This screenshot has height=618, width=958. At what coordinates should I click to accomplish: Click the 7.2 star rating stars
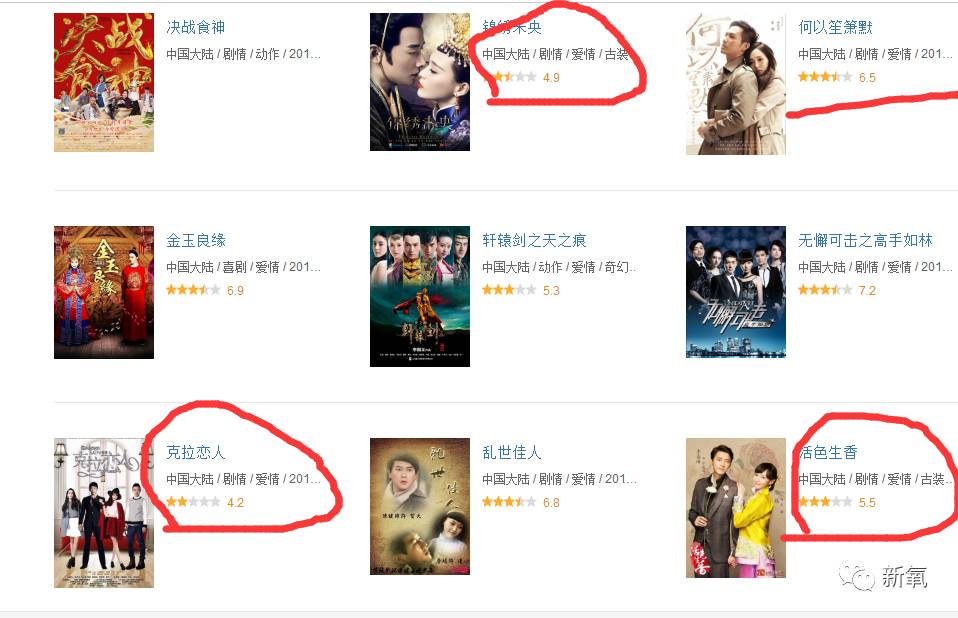[x=825, y=290]
